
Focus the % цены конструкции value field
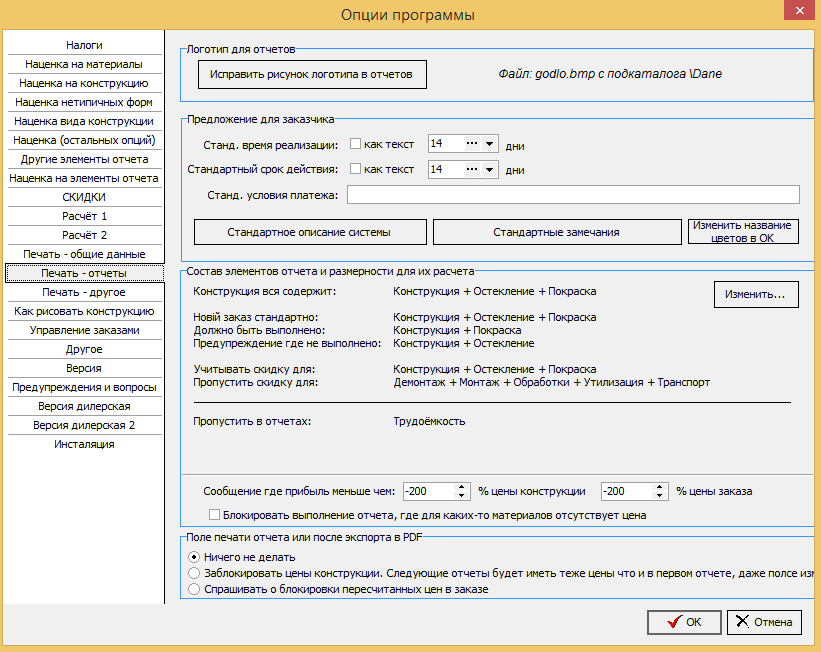coord(429,491)
